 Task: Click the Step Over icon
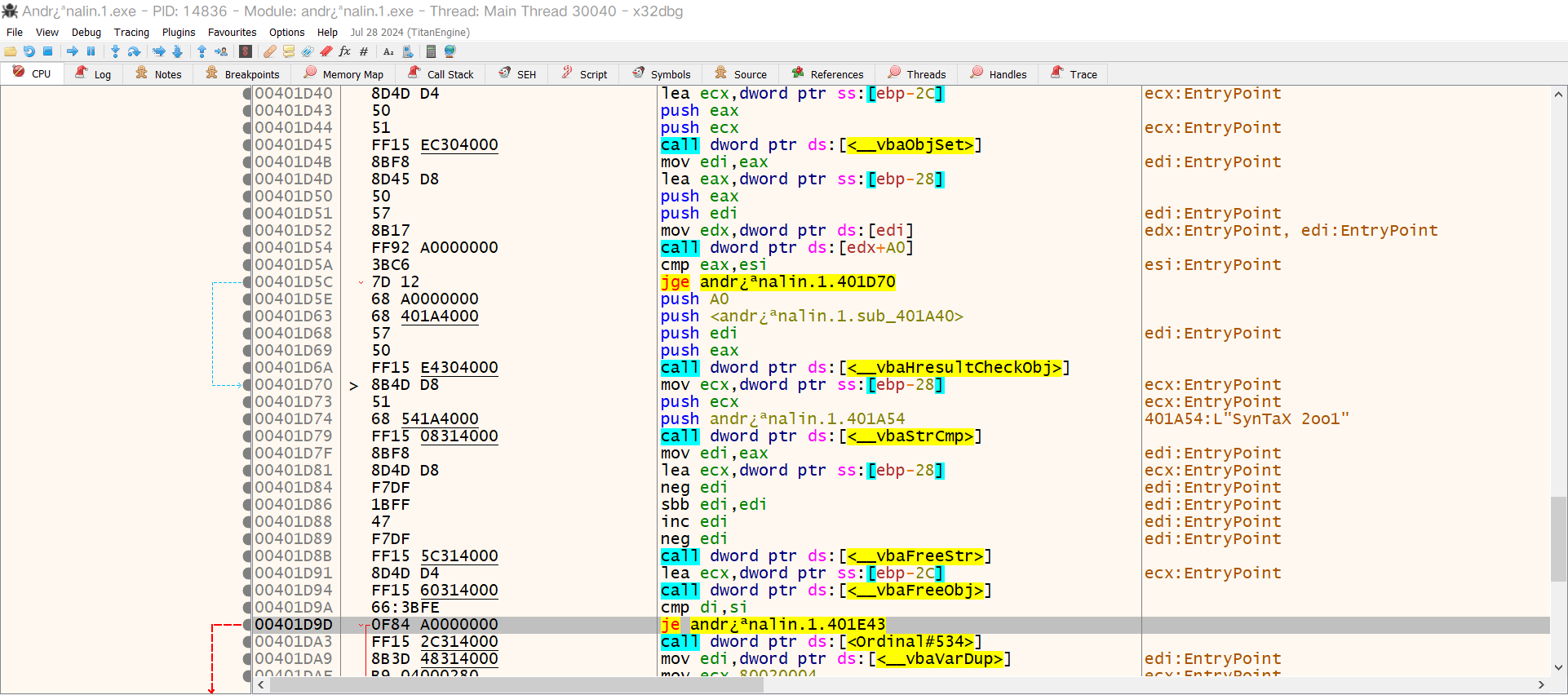(x=135, y=51)
